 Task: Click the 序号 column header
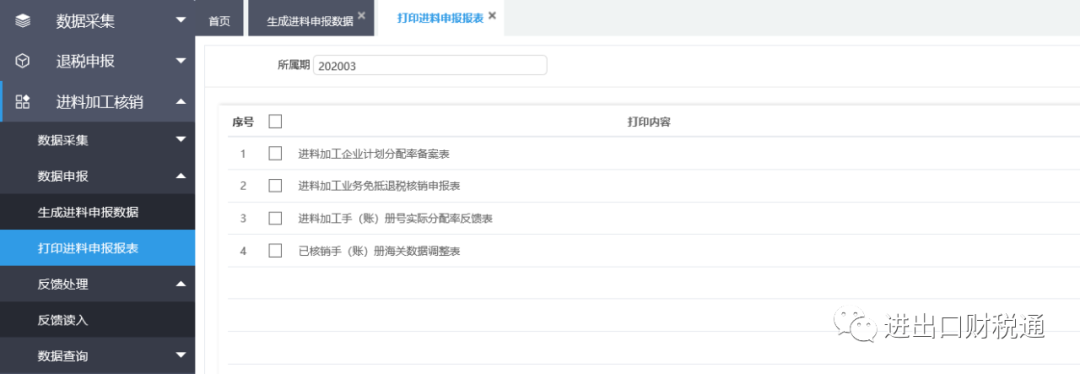[242, 122]
